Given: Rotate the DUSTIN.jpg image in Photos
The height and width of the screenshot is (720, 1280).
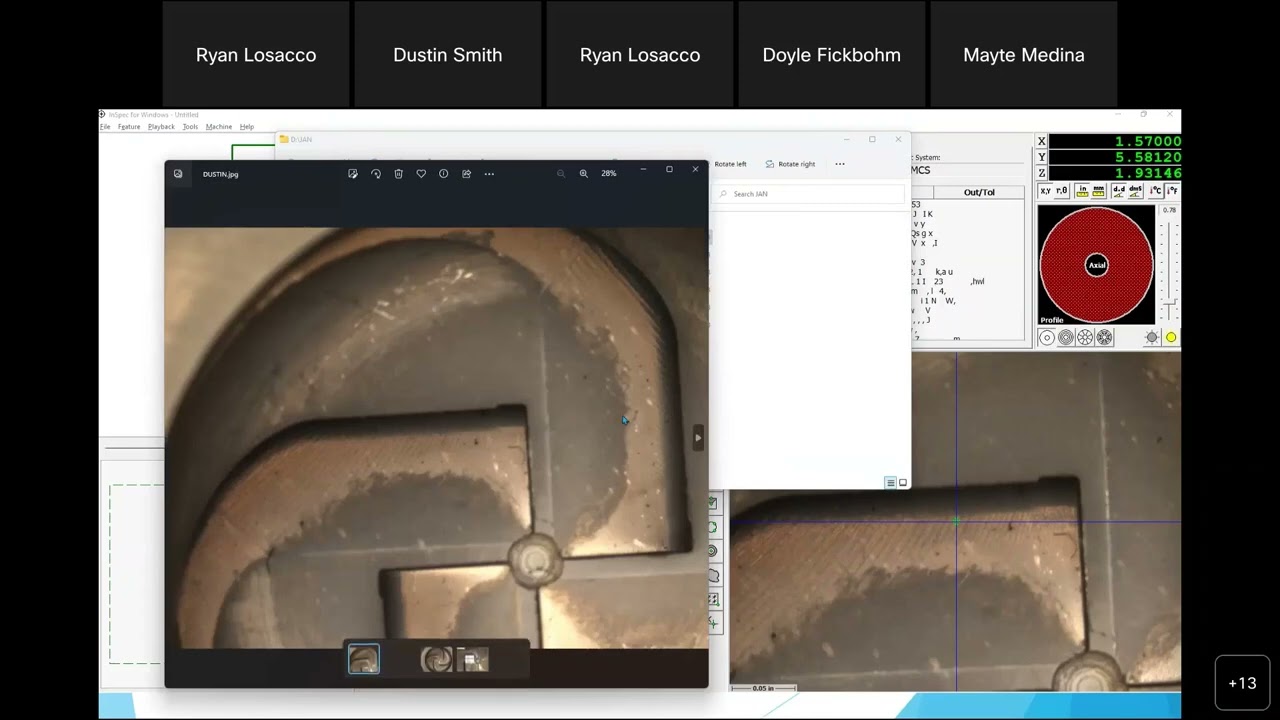Looking at the screenshot, I should pyautogui.click(x=376, y=174).
